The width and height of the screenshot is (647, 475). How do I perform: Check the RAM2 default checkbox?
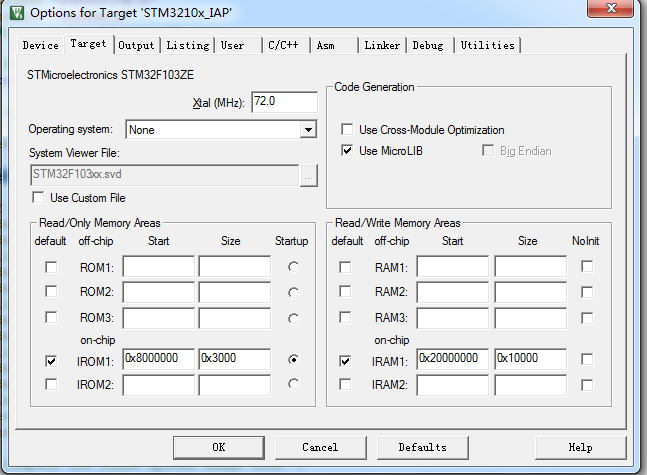[x=345, y=291]
